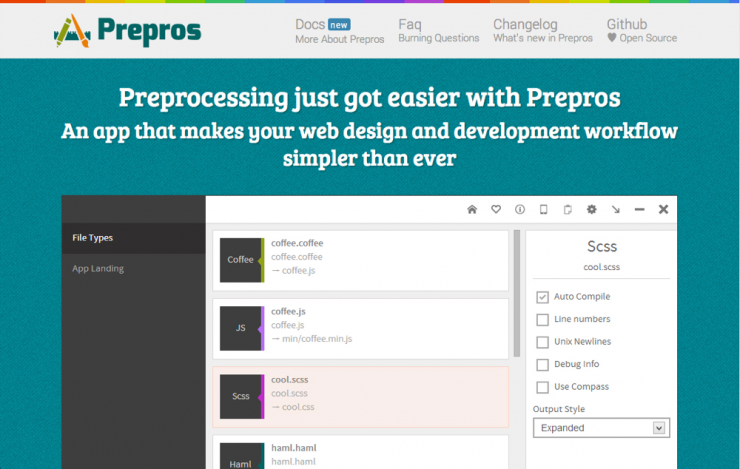Open the Github navigation link

point(627,24)
